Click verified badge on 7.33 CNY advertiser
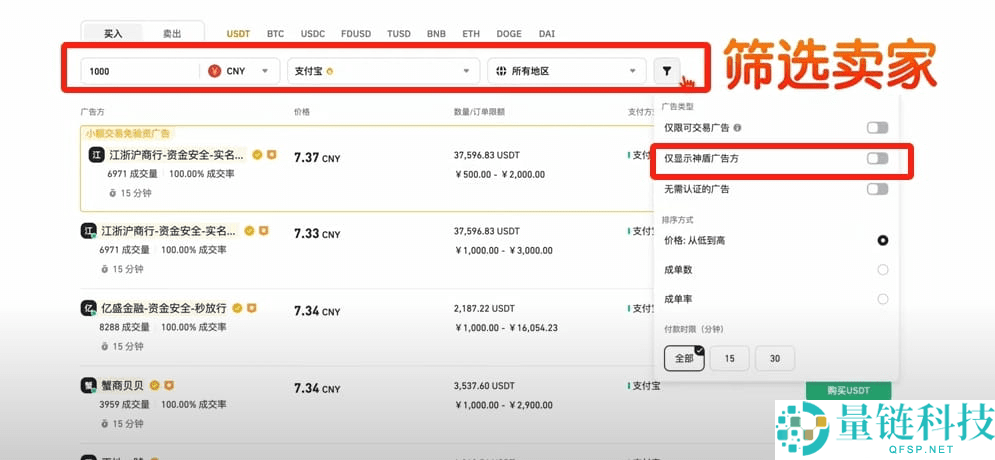This screenshot has height=460, width=995. point(249,231)
